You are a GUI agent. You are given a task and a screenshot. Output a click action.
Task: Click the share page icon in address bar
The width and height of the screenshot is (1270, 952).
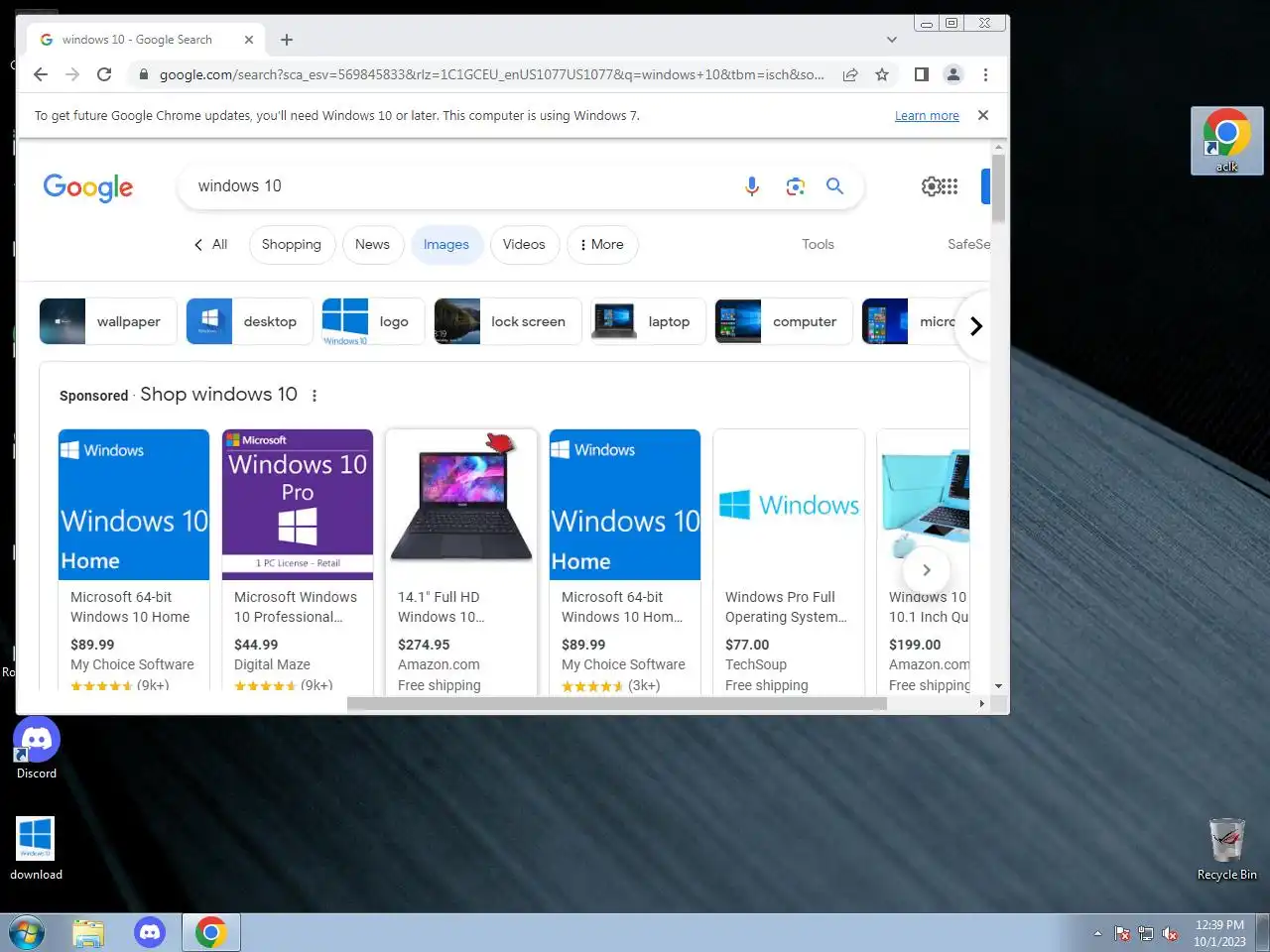850,74
